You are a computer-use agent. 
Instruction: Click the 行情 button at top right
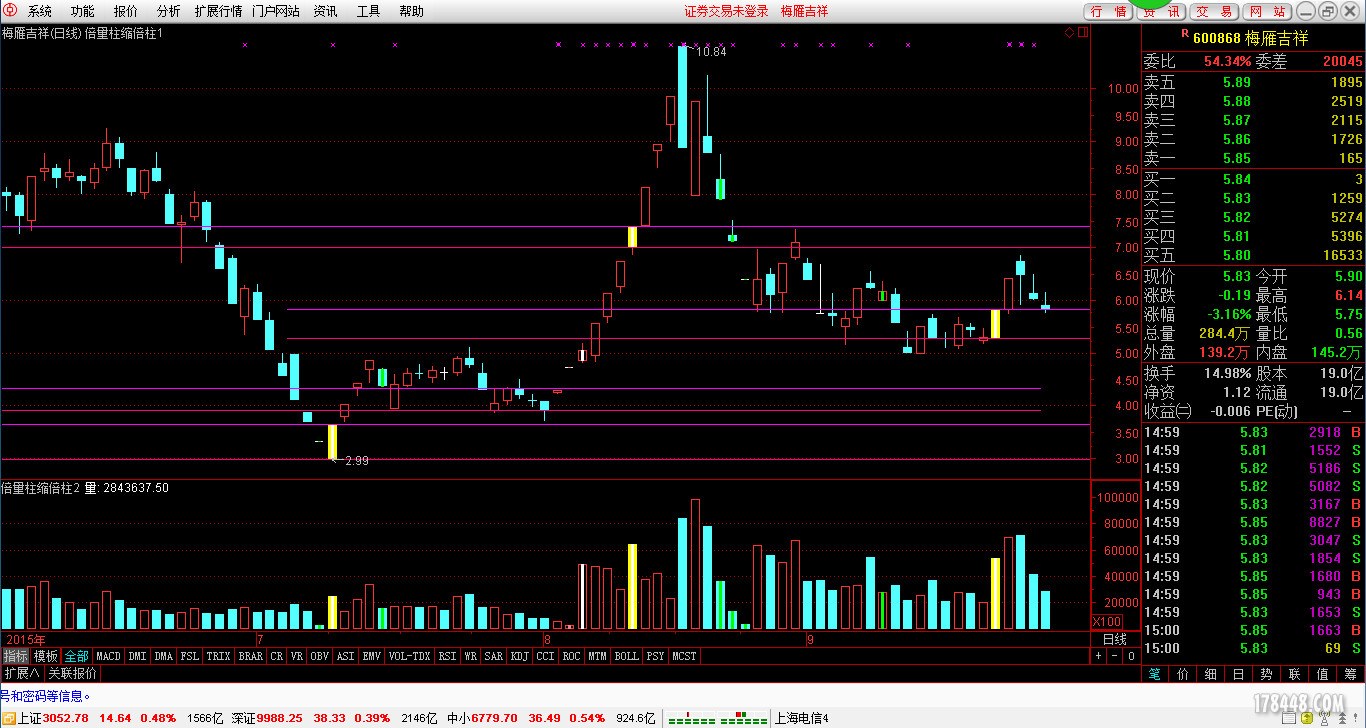tap(1108, 11)
